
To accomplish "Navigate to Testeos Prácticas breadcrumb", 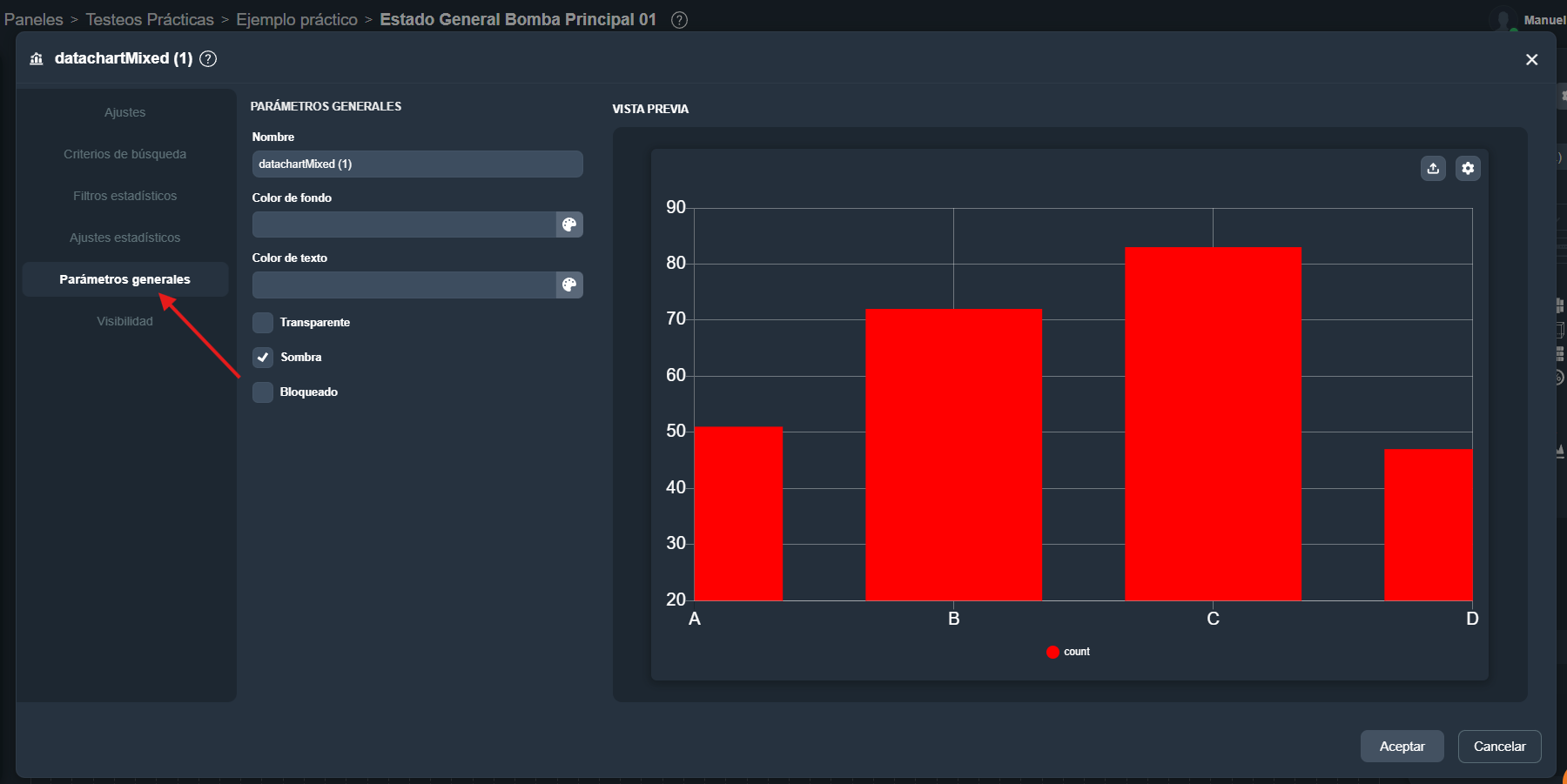I will coord(150,19).
